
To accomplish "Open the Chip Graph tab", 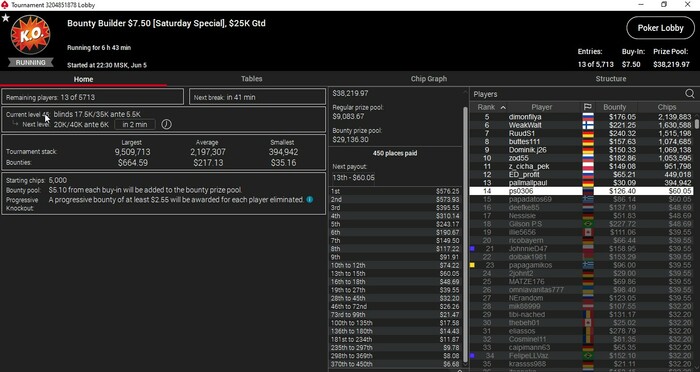I will click(x=429, y=79).
